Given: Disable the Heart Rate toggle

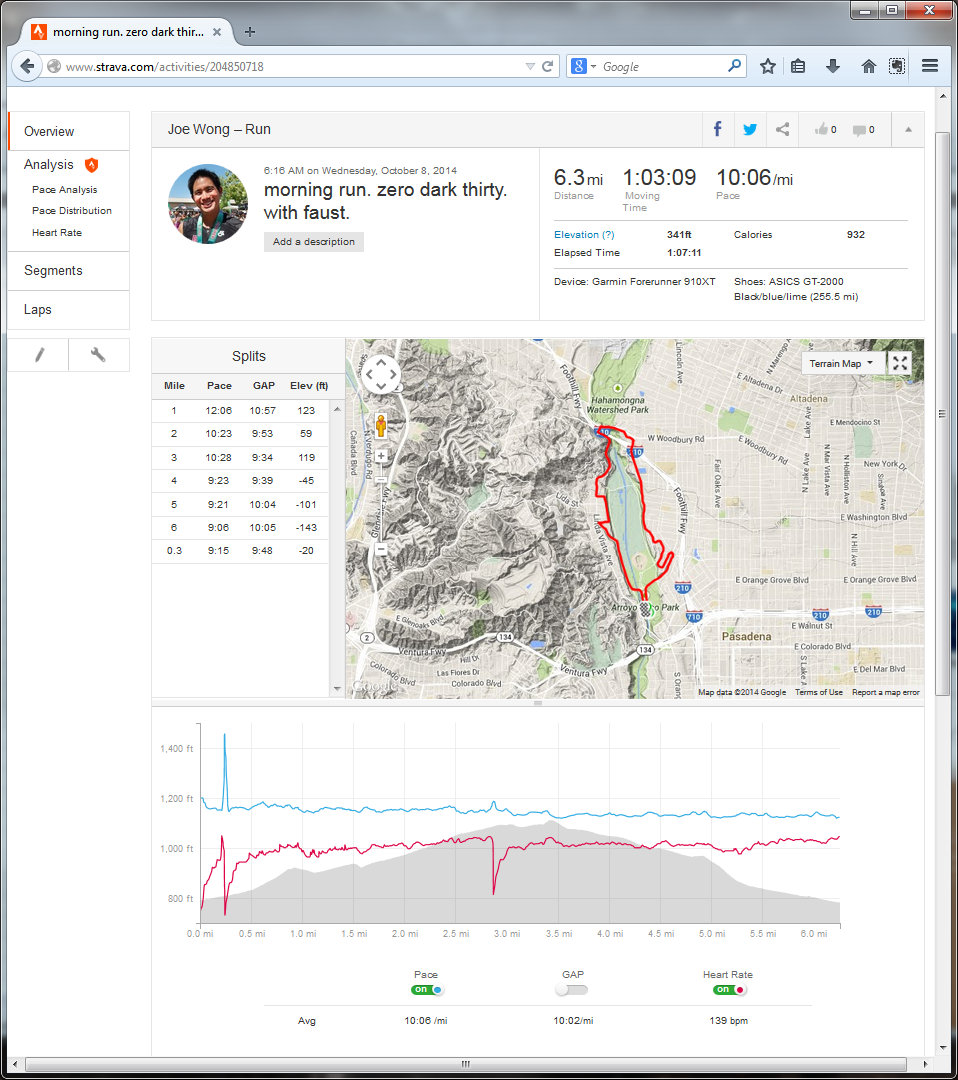Looking at the screenshot, I should click(x=729, y=990).
